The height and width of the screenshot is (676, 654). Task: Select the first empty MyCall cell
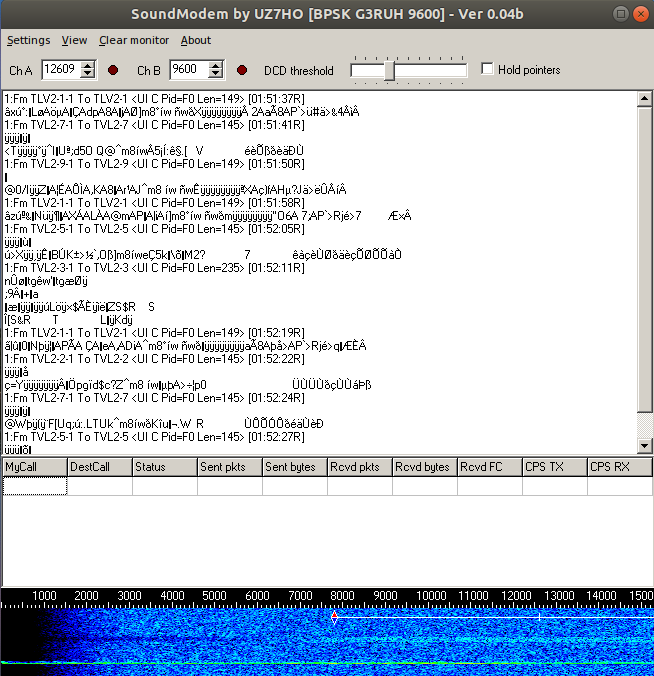point(35,486)
